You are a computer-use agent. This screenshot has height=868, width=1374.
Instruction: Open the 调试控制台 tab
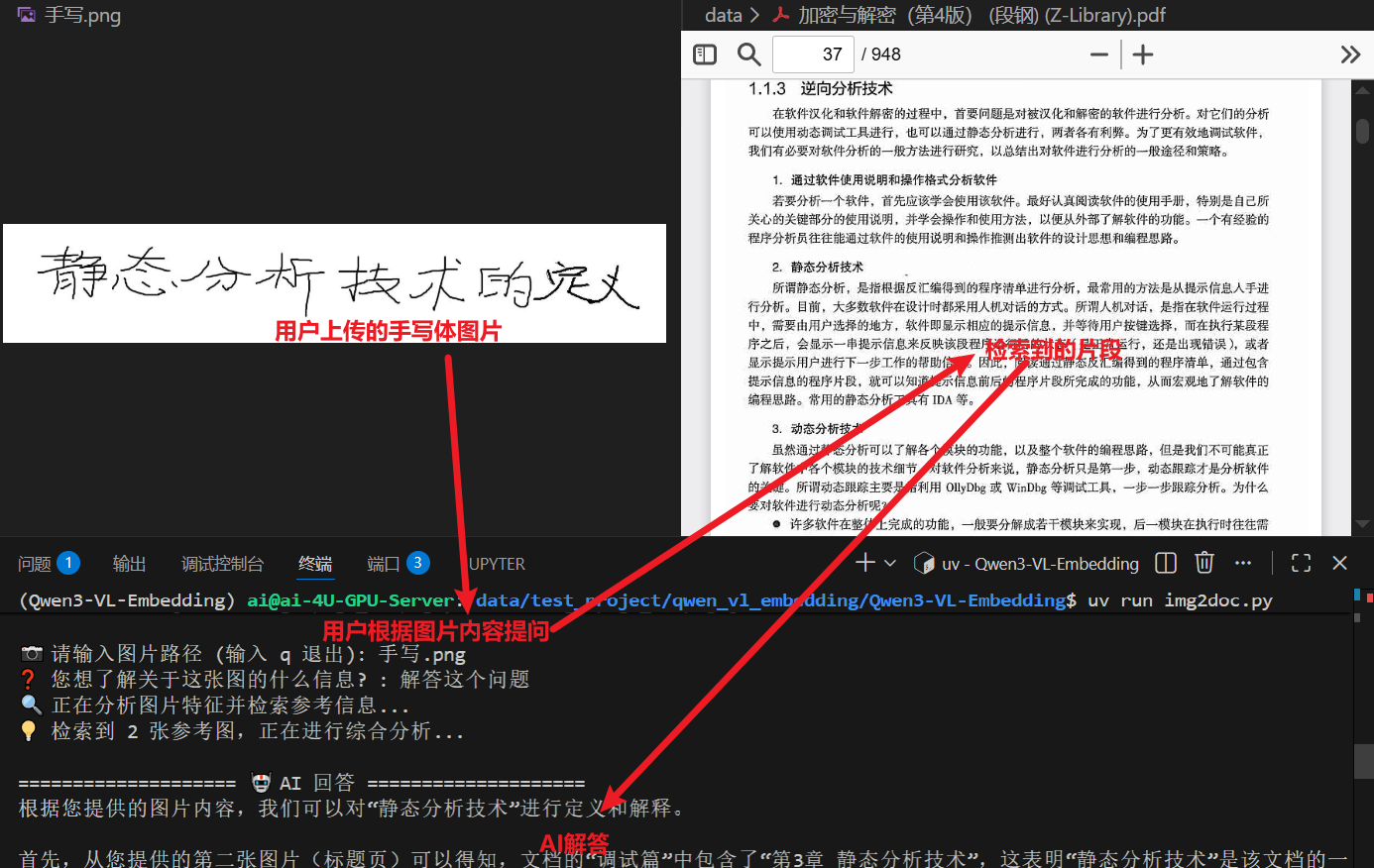[x=223, y=563]
